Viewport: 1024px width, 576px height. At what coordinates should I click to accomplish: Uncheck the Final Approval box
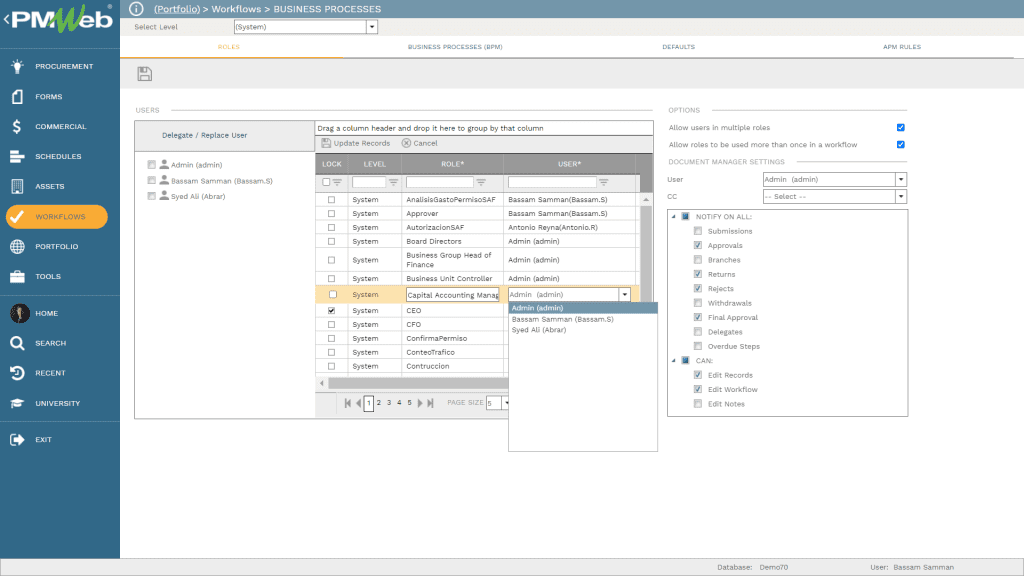click(698, 317)
